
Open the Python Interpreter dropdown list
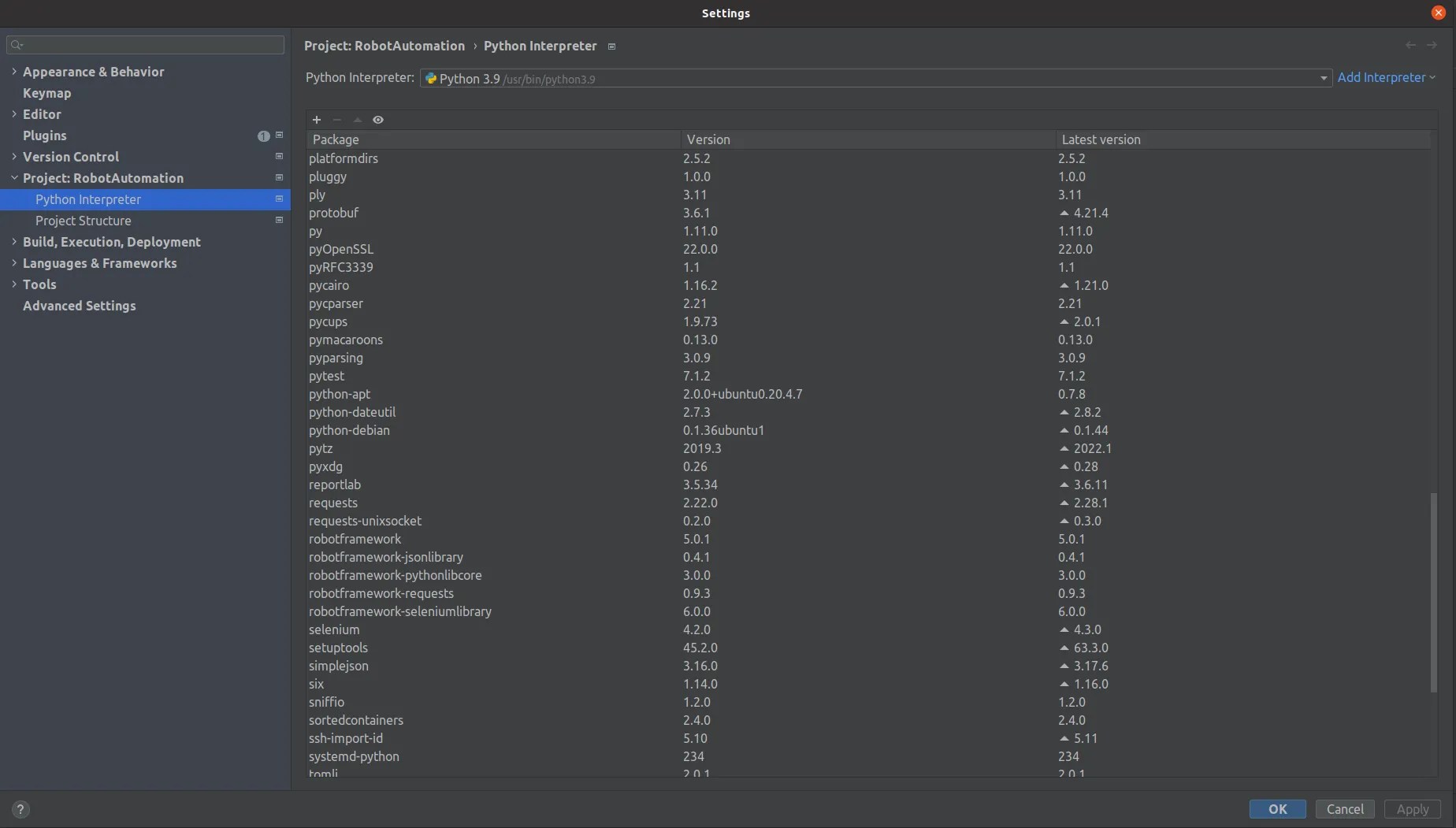pyautogui.click(x=1322, y=78)
